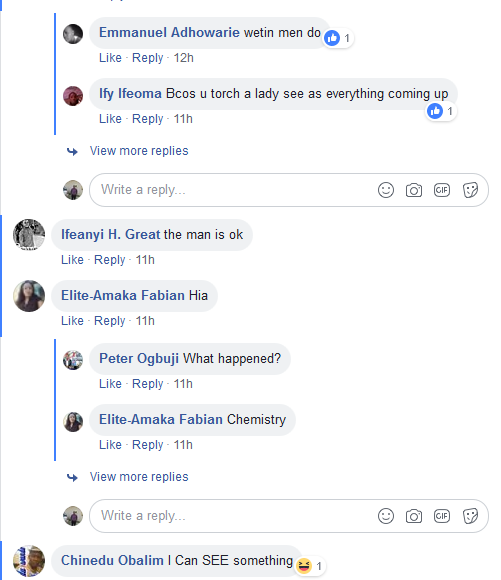Attach photo using camera icon in second reply box
The height and width of the screenshot is (580, 501).
(x=414, y=516)
